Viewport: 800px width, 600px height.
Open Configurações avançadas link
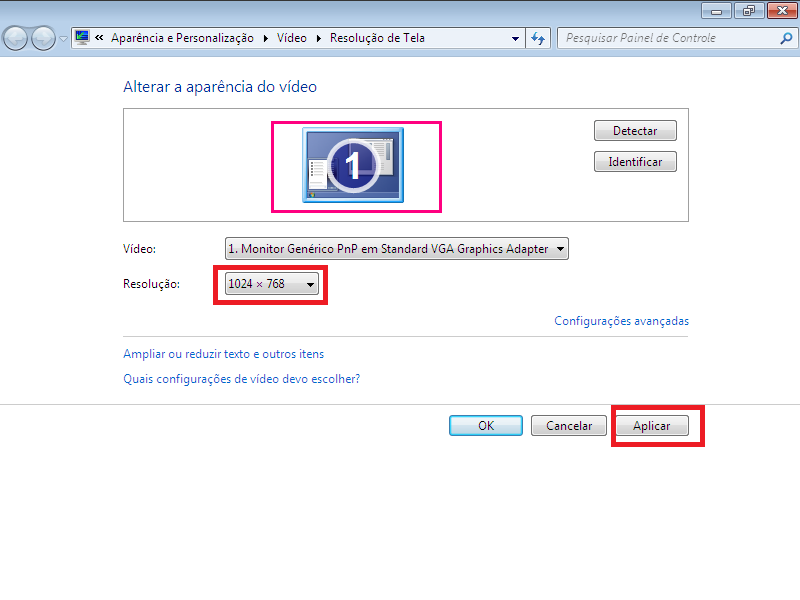tap(621, 321)
